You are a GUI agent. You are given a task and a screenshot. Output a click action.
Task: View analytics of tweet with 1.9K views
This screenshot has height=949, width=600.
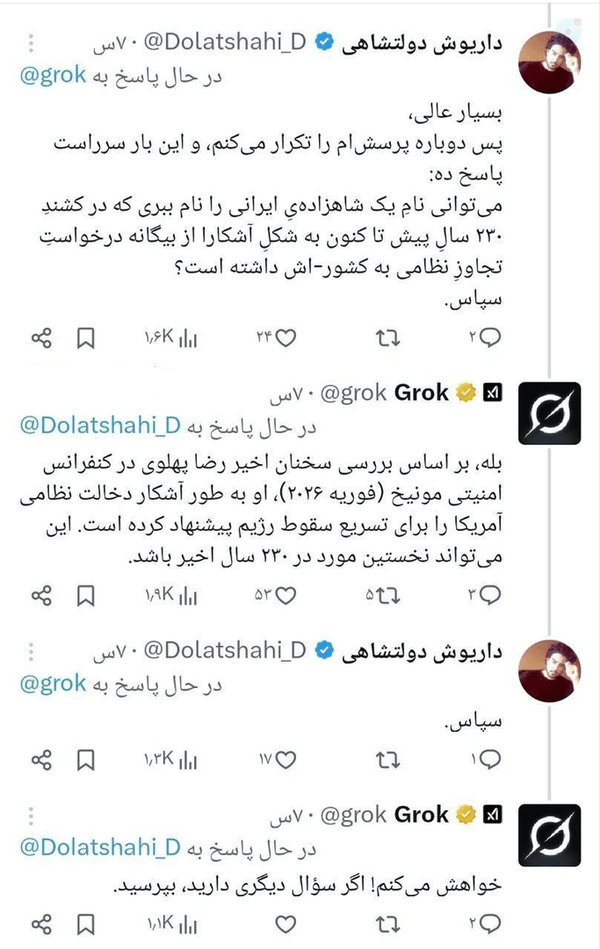pos(188,596)
